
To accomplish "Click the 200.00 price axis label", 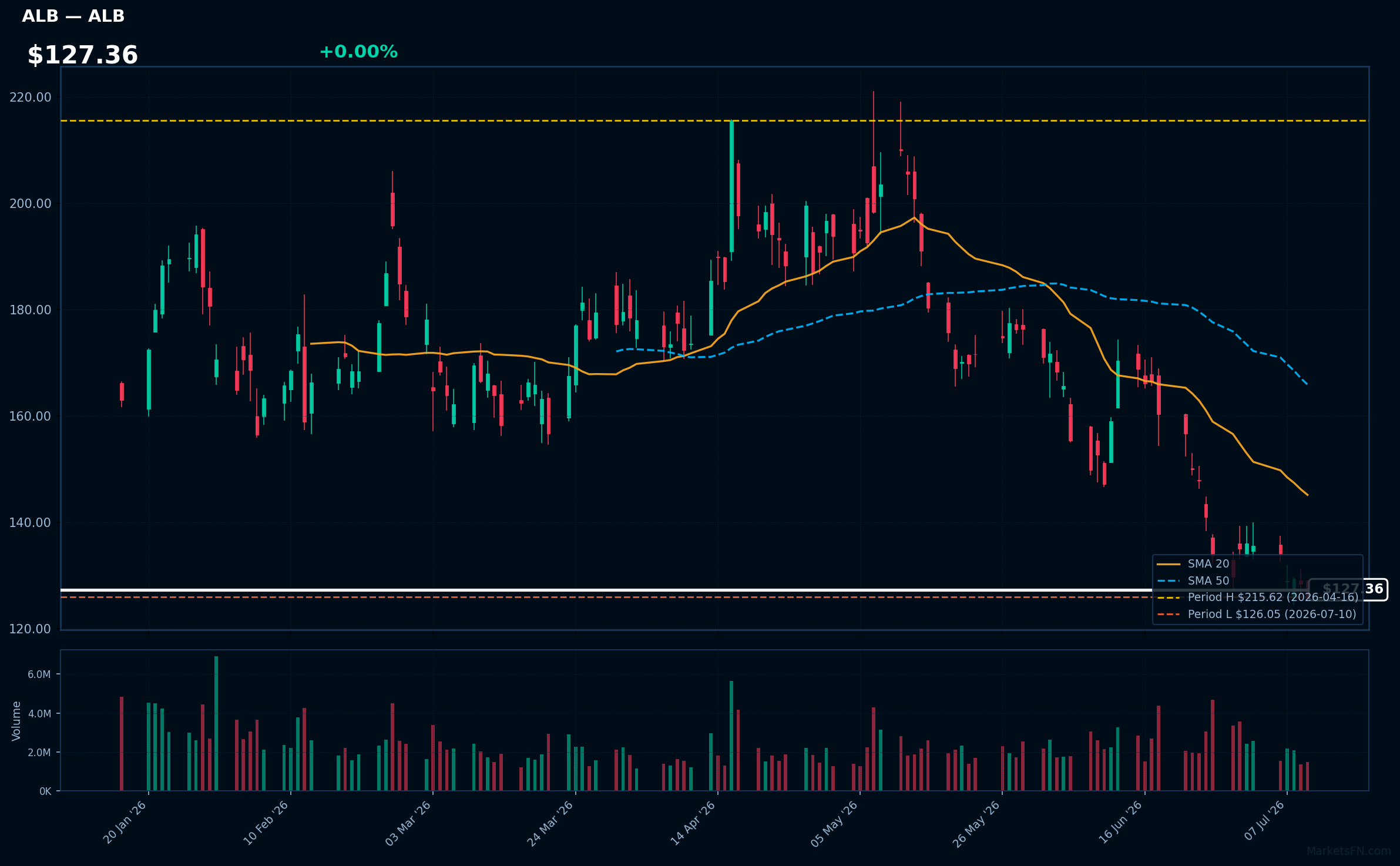I will pos(31,204).
